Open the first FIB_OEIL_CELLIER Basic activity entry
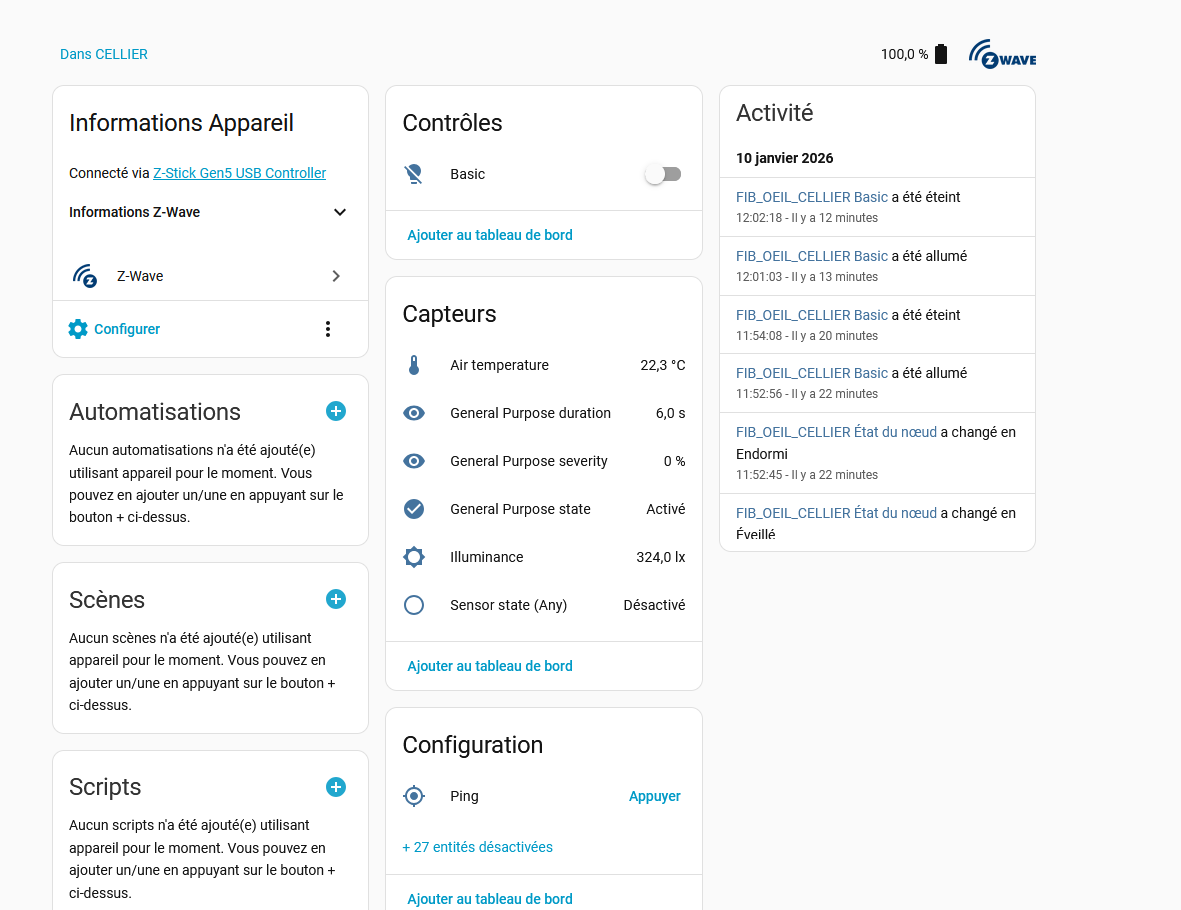1181x910 pixels. [811, 197]
